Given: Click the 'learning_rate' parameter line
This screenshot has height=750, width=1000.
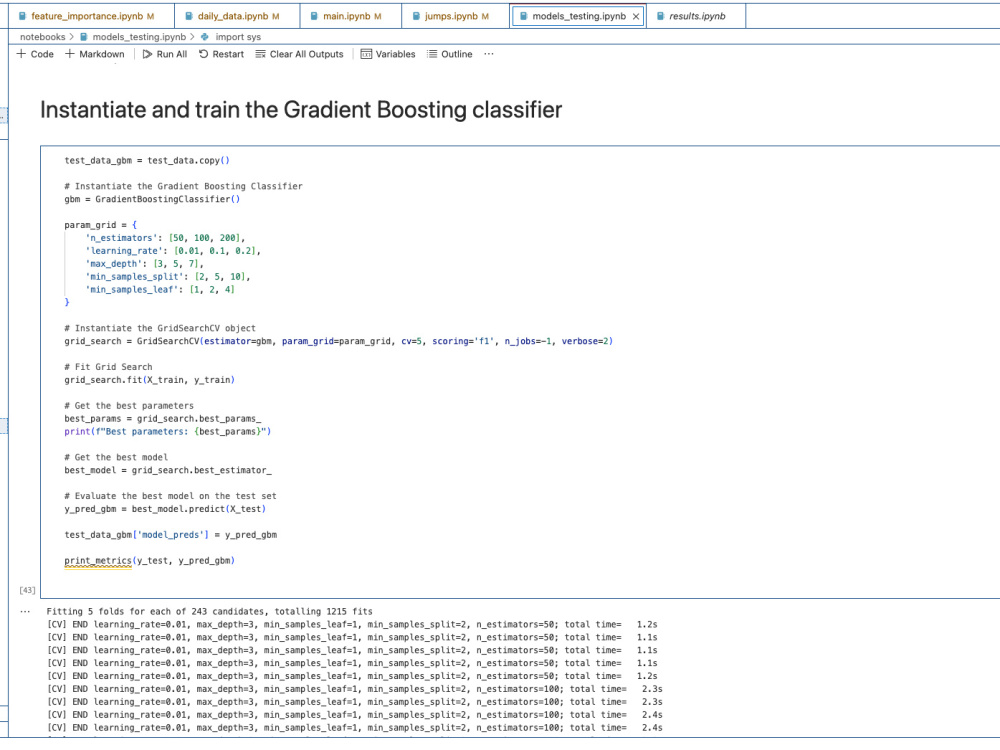Looking at the screenshot, I should point(173,251).
